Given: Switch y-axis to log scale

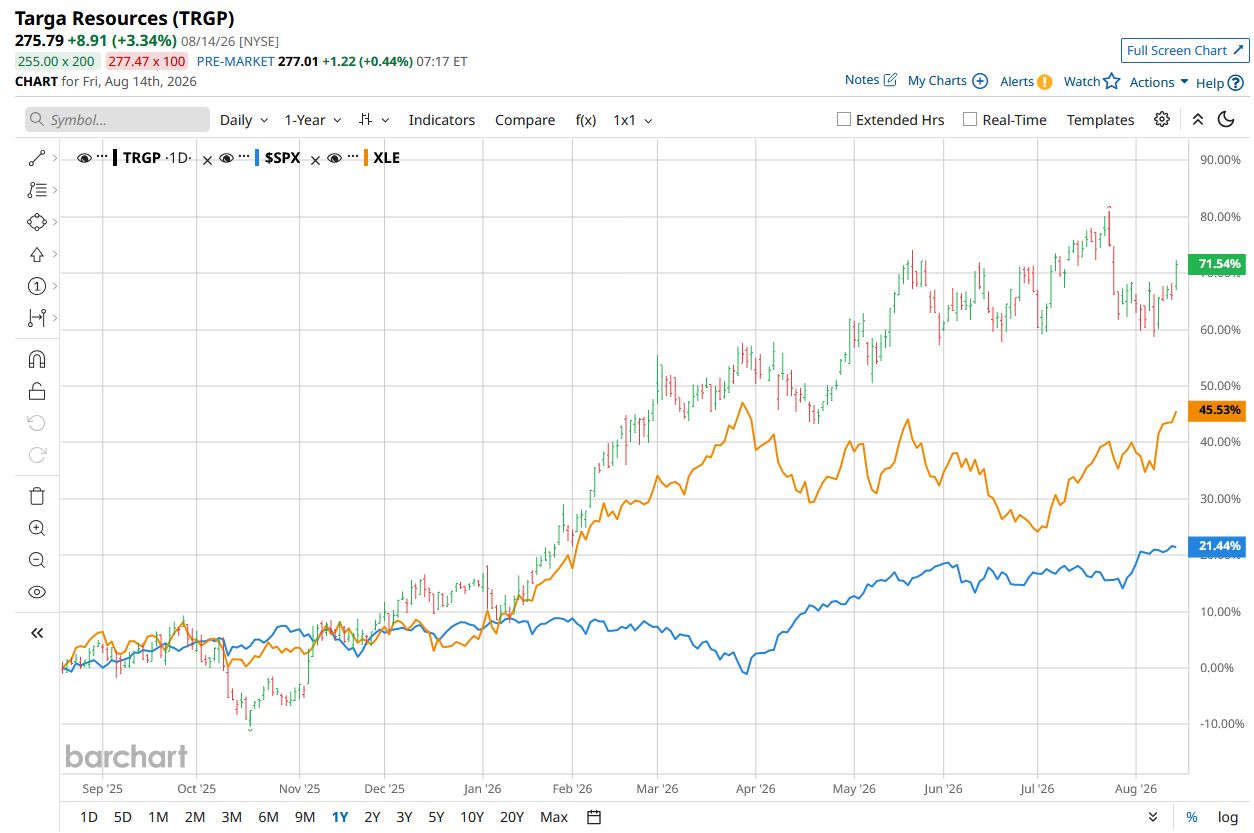Looking at the screenshot, I should click(1227, 817).
